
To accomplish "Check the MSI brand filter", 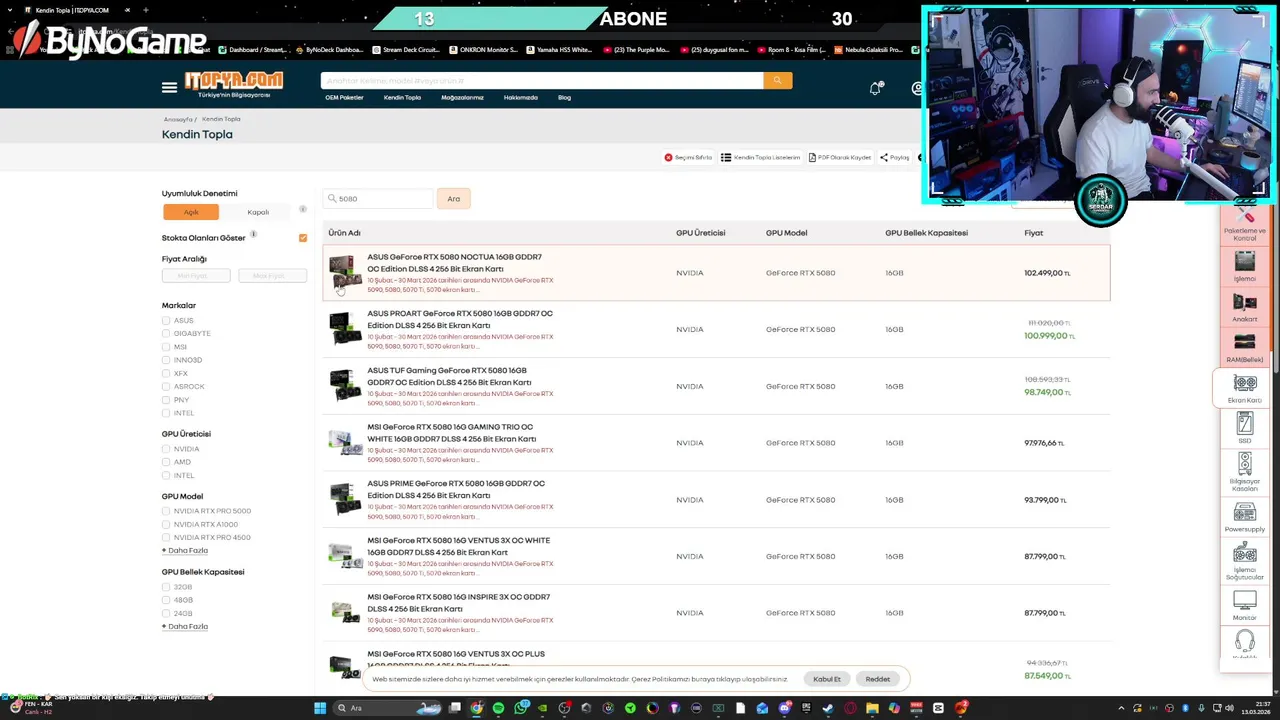I will (166, 346).
